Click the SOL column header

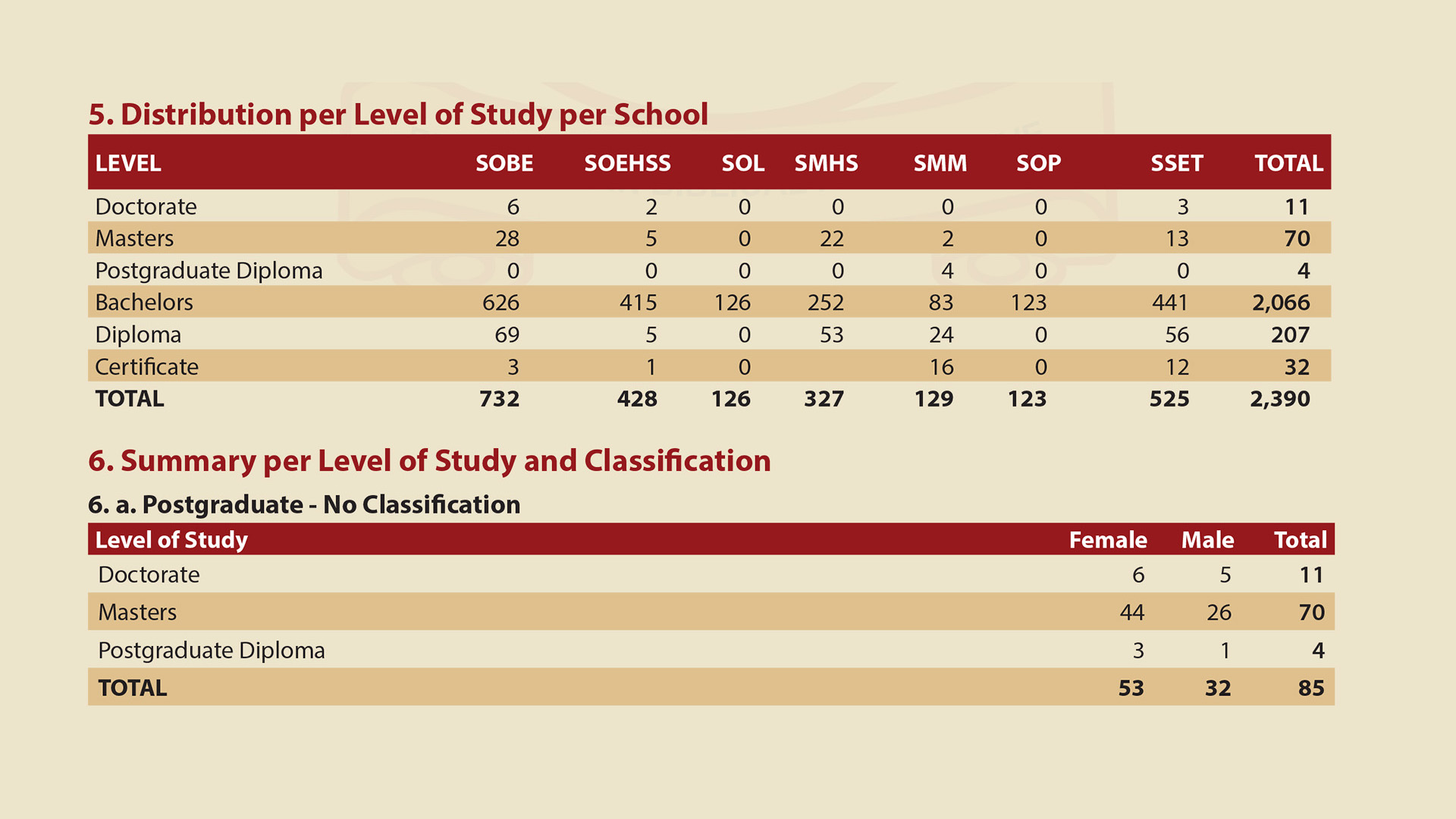coord(742,163)
